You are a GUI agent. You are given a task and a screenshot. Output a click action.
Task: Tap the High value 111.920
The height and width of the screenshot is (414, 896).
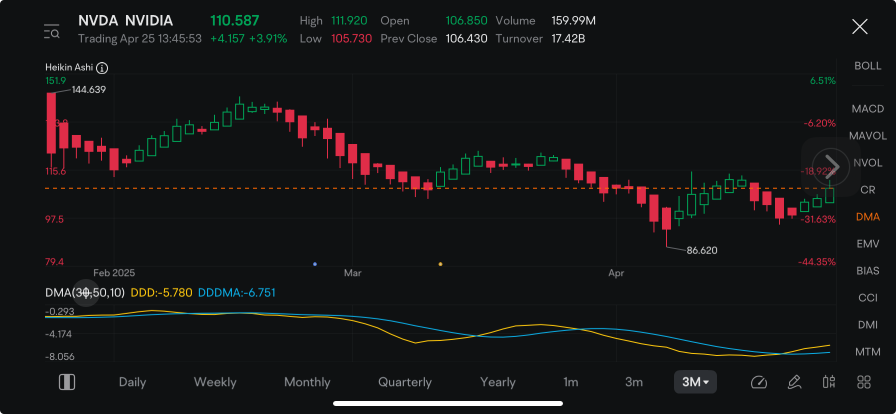coord(350,21)
